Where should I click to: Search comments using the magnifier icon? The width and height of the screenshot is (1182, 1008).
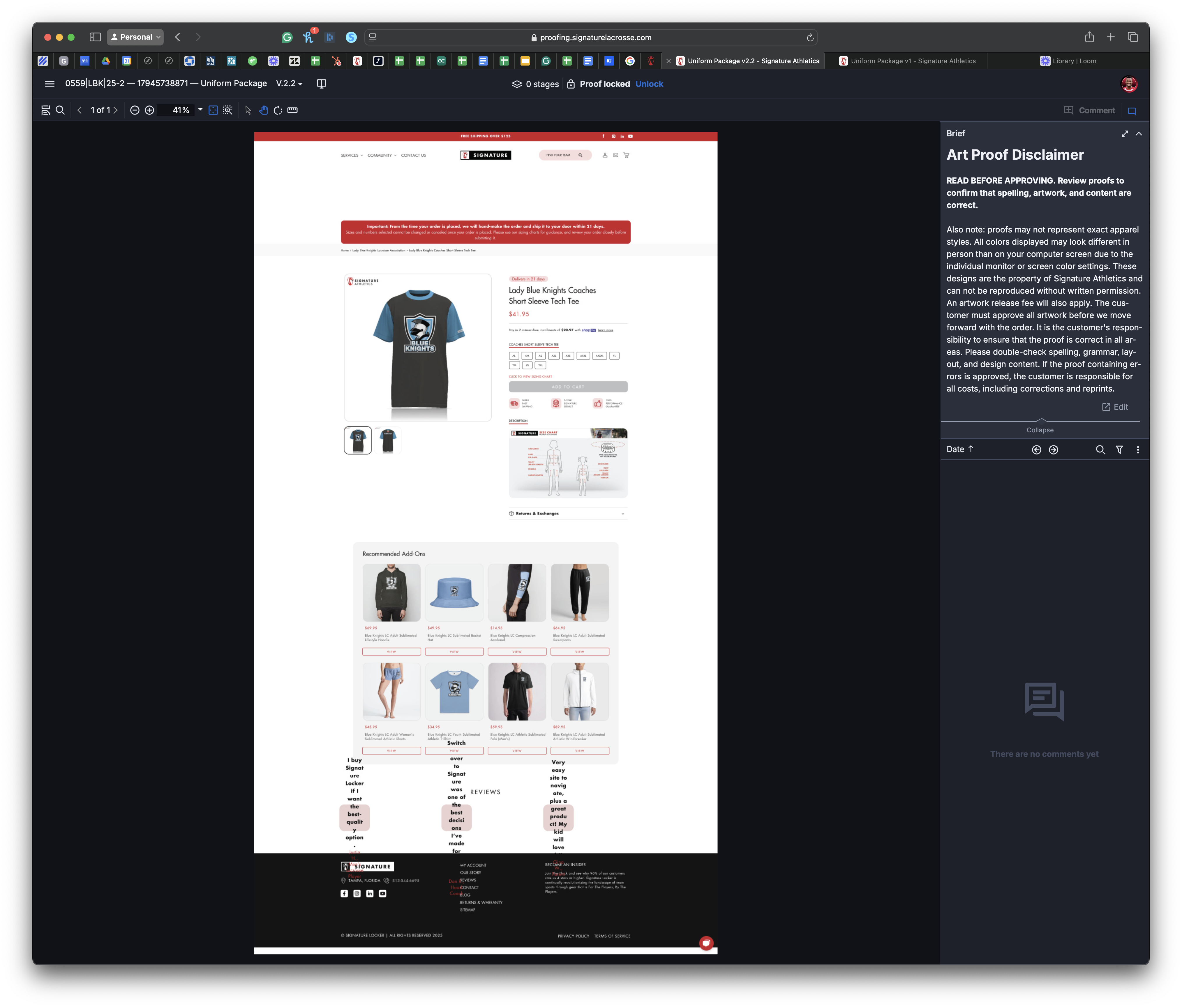coord(1100,450)
